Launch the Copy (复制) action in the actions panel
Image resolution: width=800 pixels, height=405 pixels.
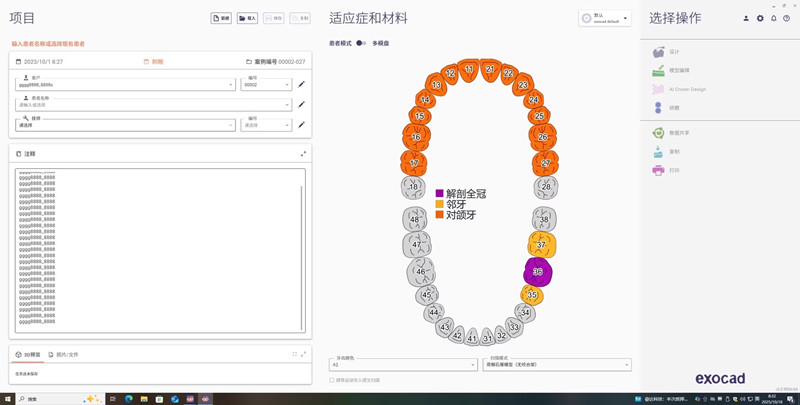[x=666, y=151]
